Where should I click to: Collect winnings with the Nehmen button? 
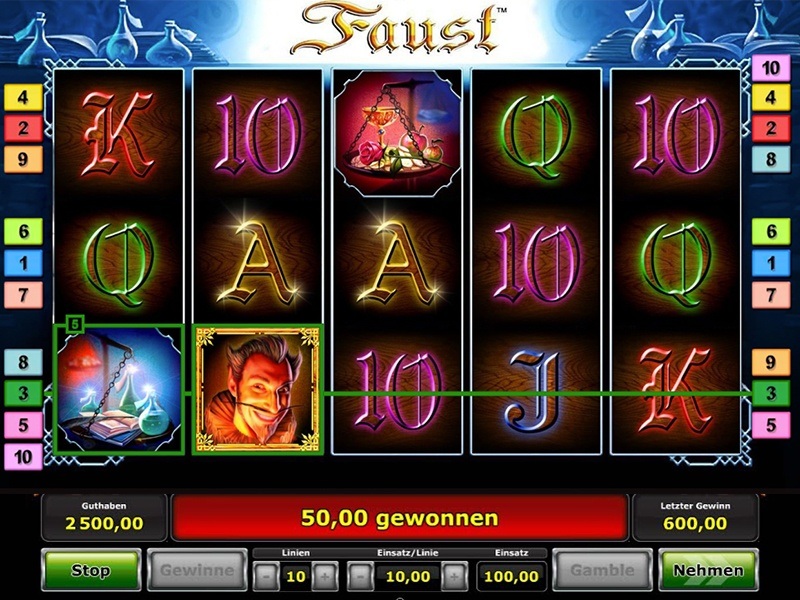709,570
